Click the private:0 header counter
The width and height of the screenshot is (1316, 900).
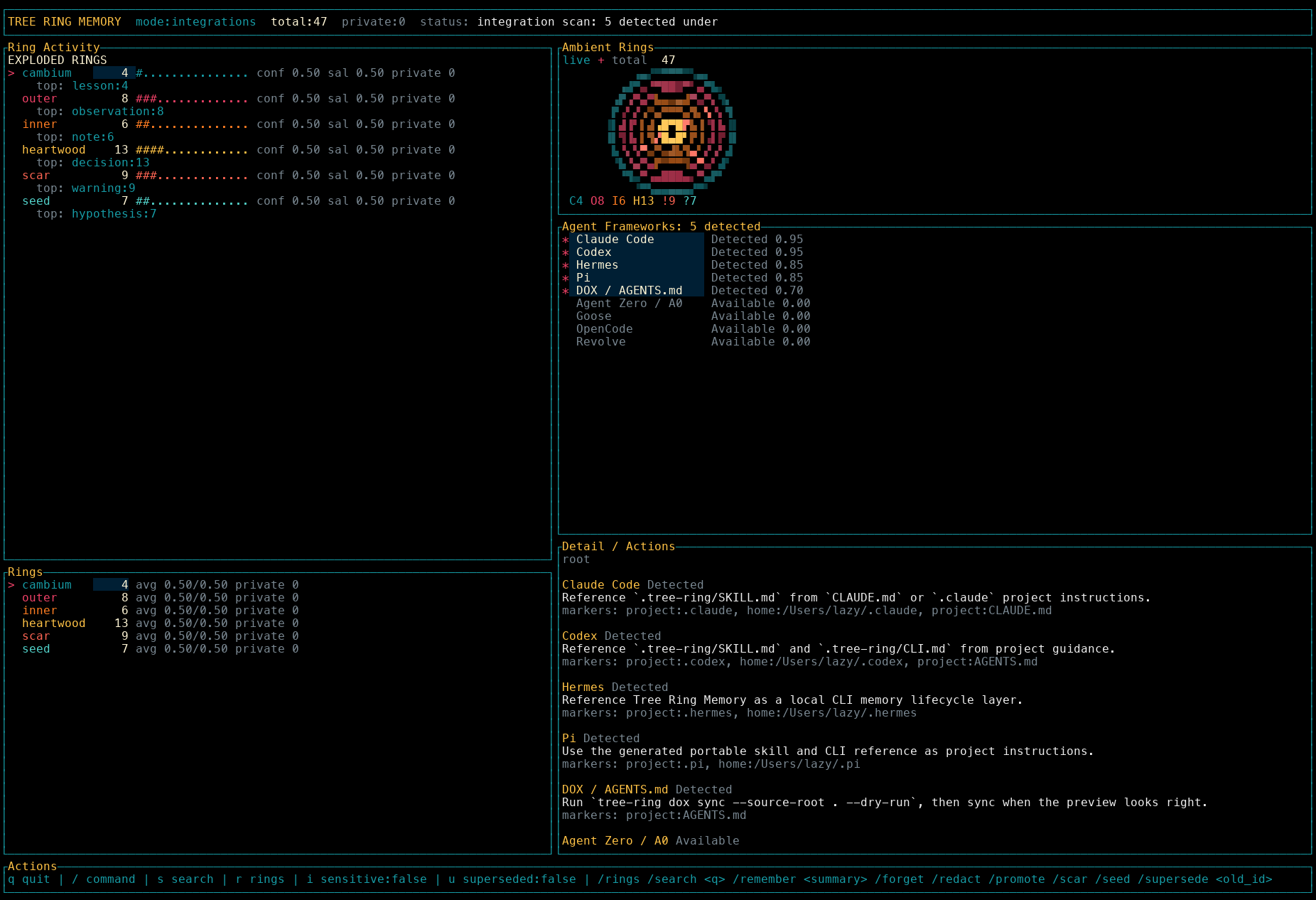point(374,22)
